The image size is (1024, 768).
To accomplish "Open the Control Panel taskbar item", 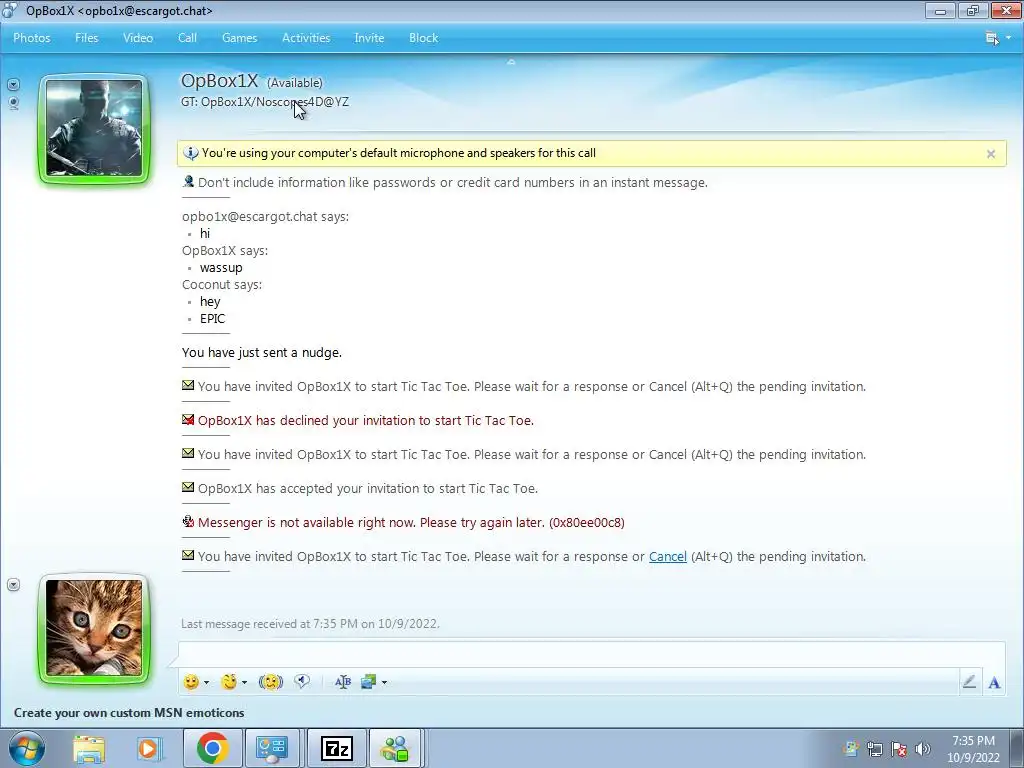I will click(271, 748).
